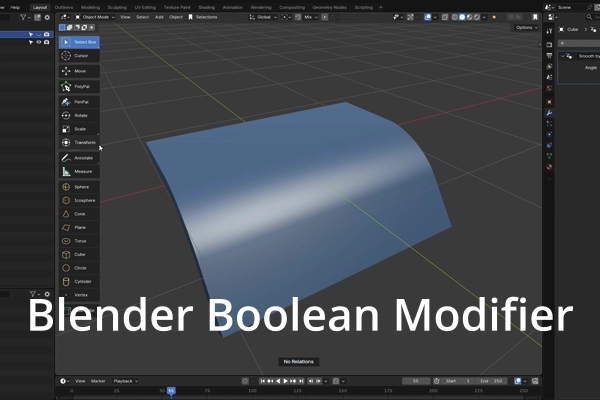Select the Cone add tool
Screen dimensions: 600x400
click(79, 214)
